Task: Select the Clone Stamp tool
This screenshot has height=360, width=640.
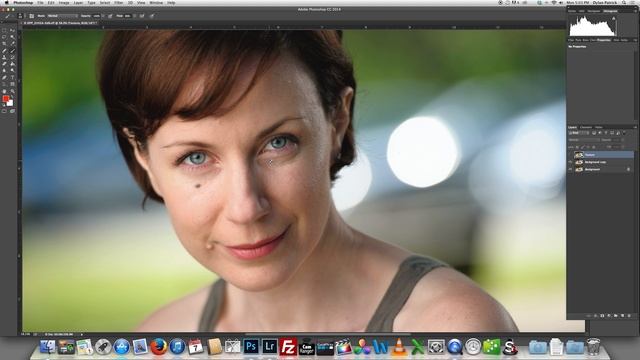Action: tap(4, 57)
